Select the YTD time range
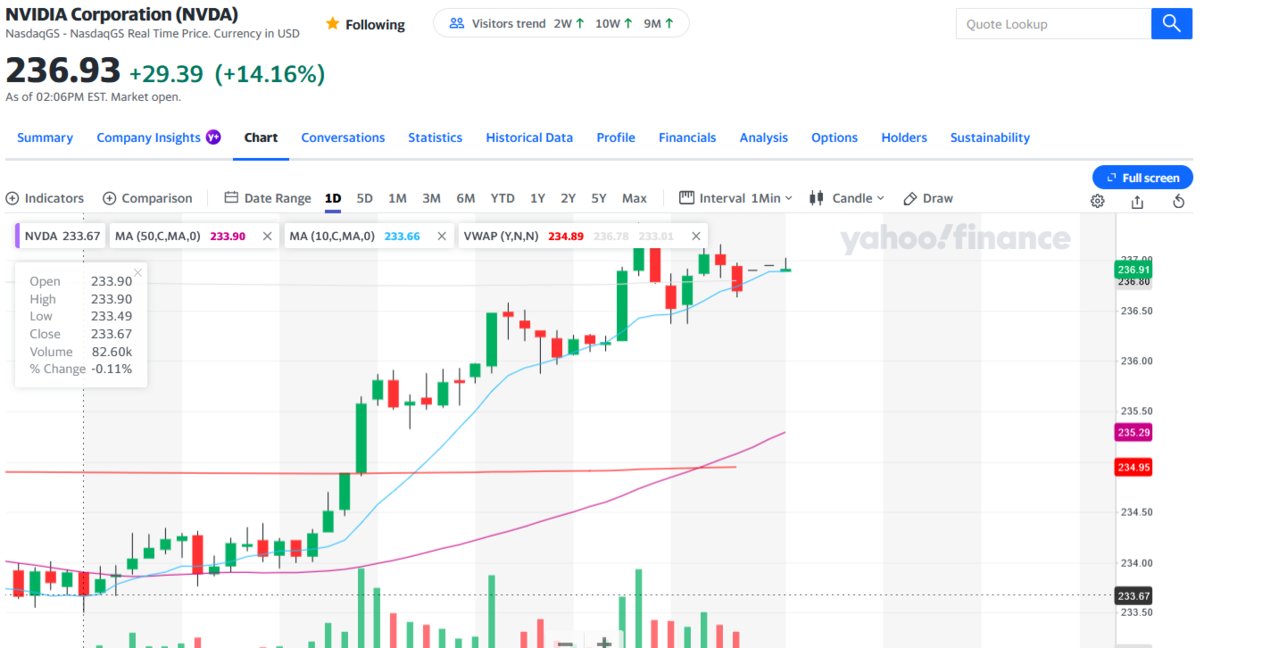The height and width of the screenshot is (648, 1279). pos(503,198)
